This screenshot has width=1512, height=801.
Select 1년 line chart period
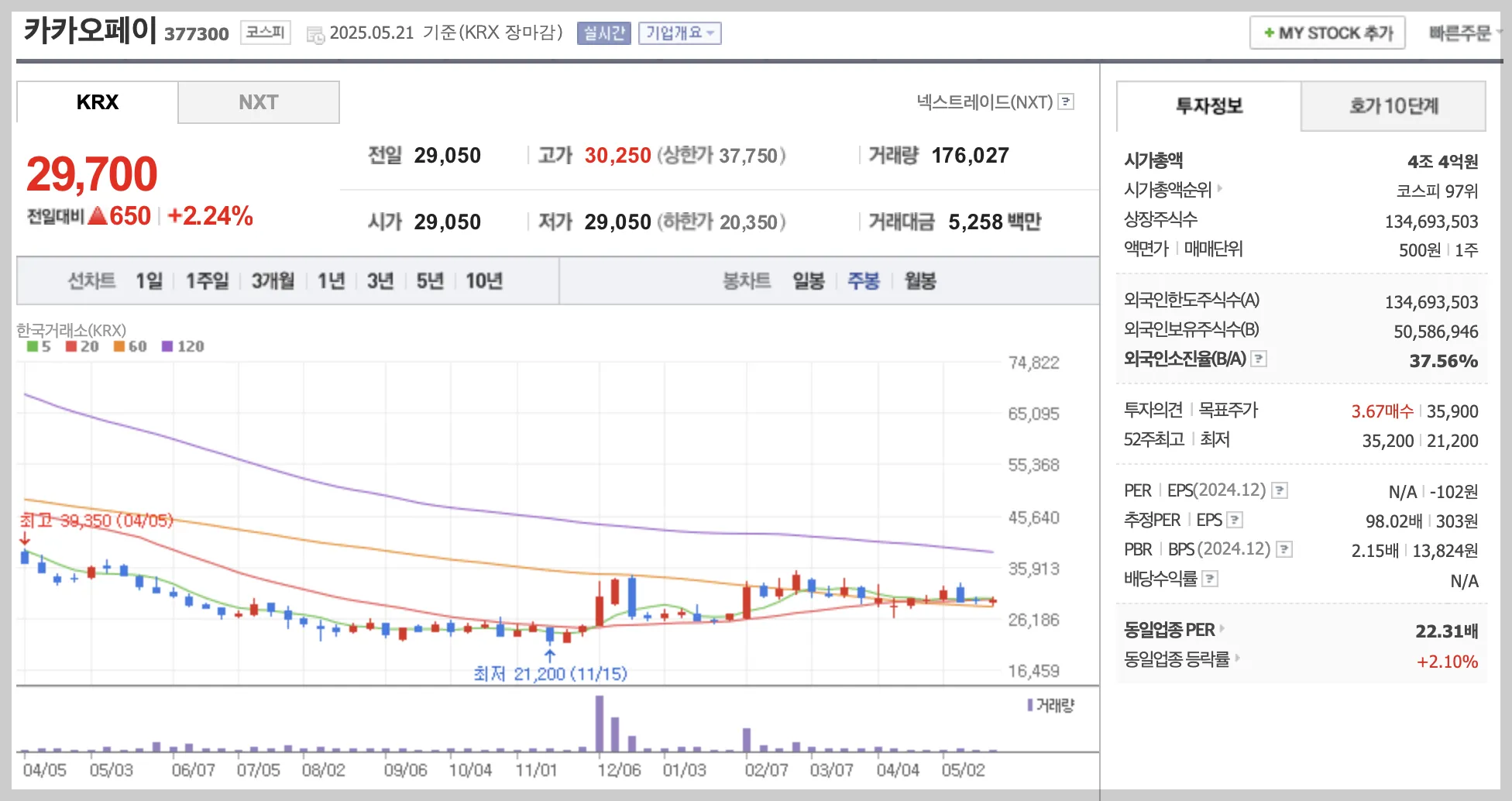[331, 280]
